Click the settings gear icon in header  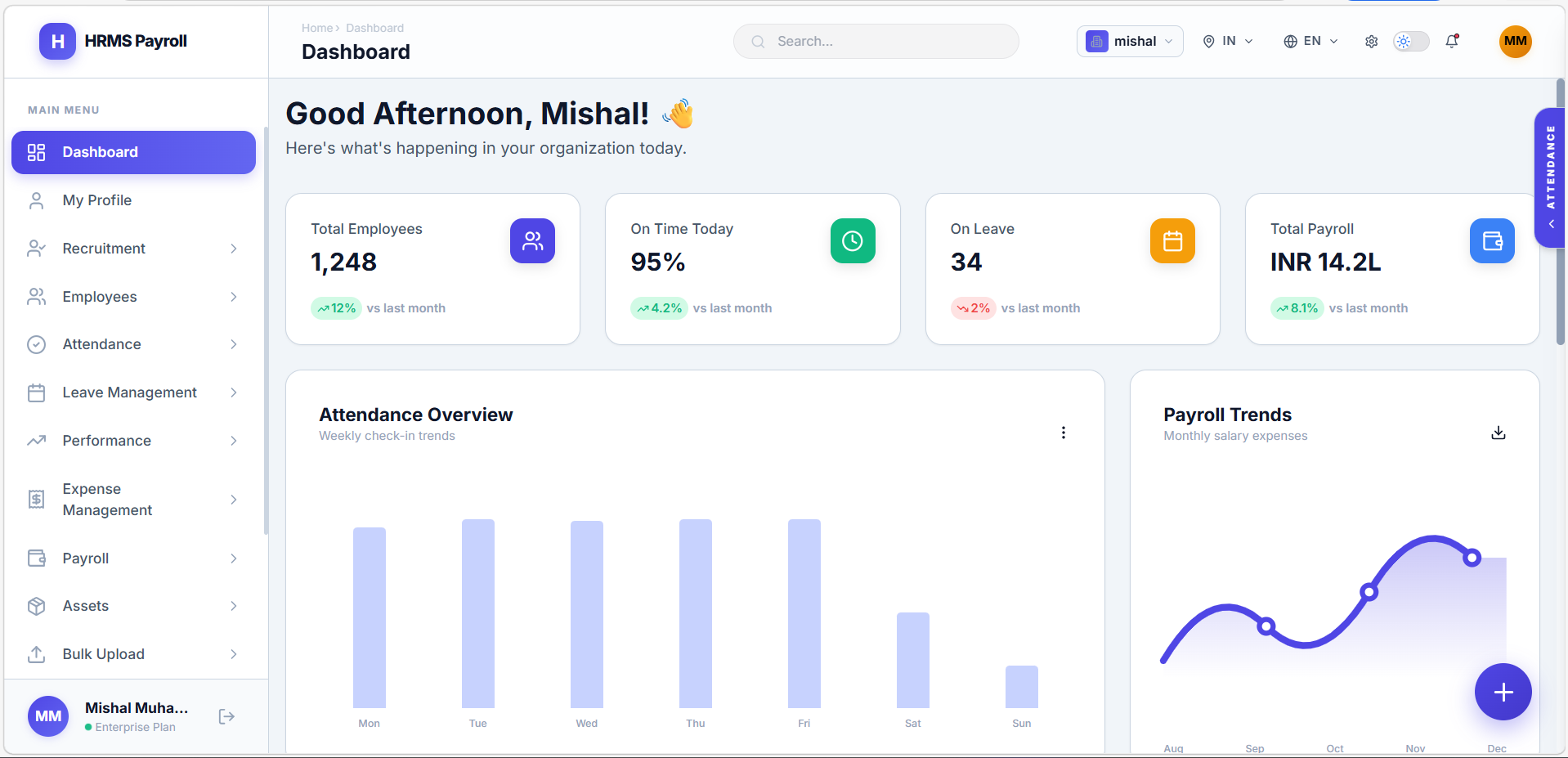(1371, 42)
